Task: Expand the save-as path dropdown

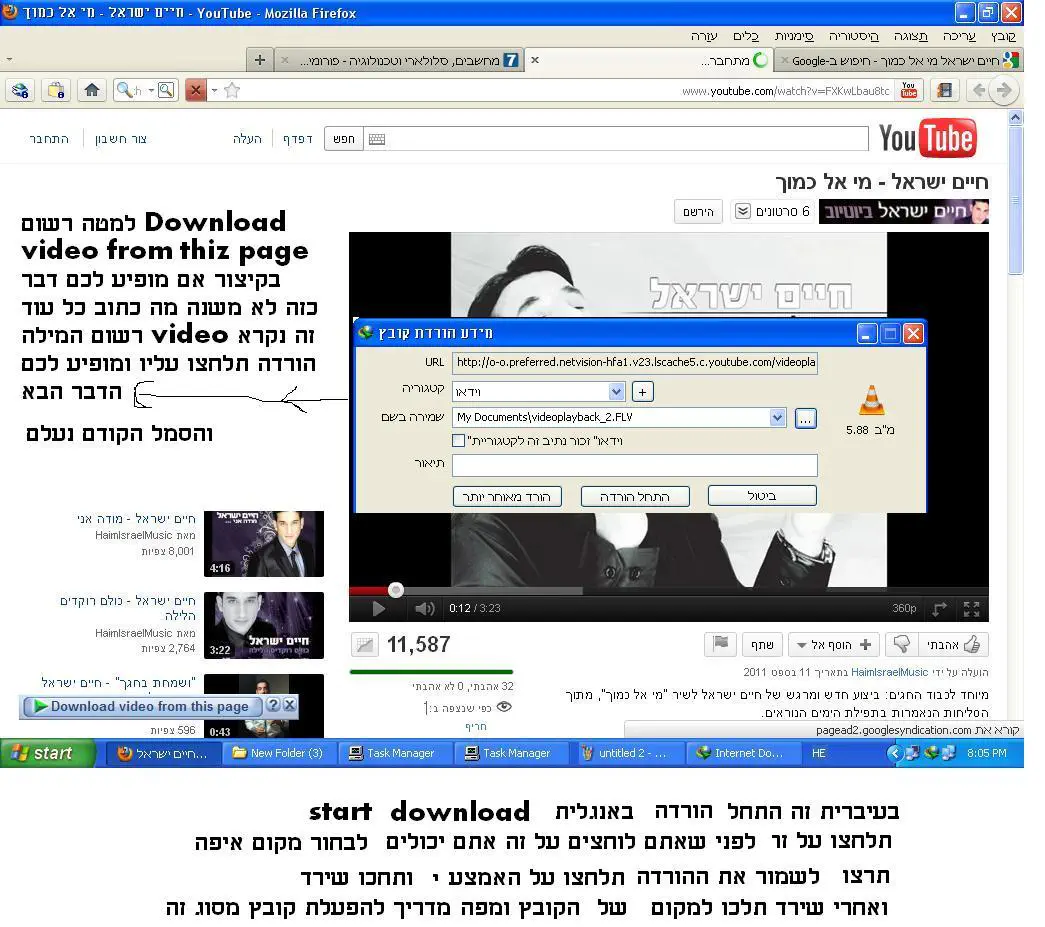Action: 777,418
